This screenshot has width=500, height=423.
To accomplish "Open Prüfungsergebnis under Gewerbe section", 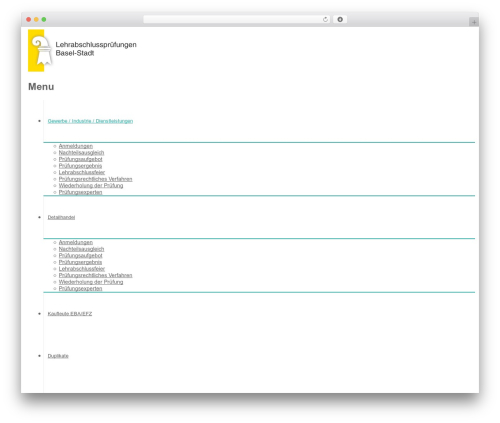I will 80,166.
